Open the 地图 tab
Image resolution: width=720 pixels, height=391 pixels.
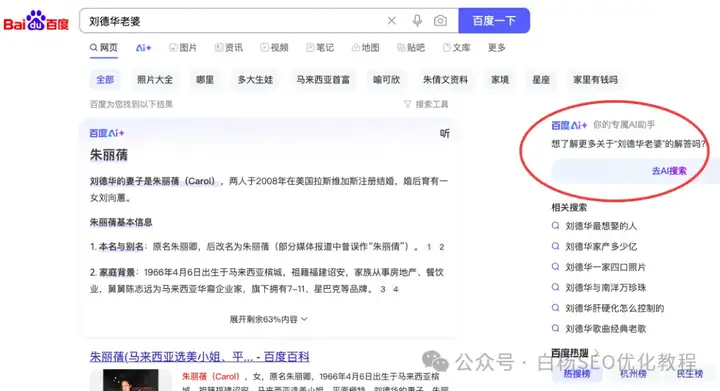pos(366,48)
